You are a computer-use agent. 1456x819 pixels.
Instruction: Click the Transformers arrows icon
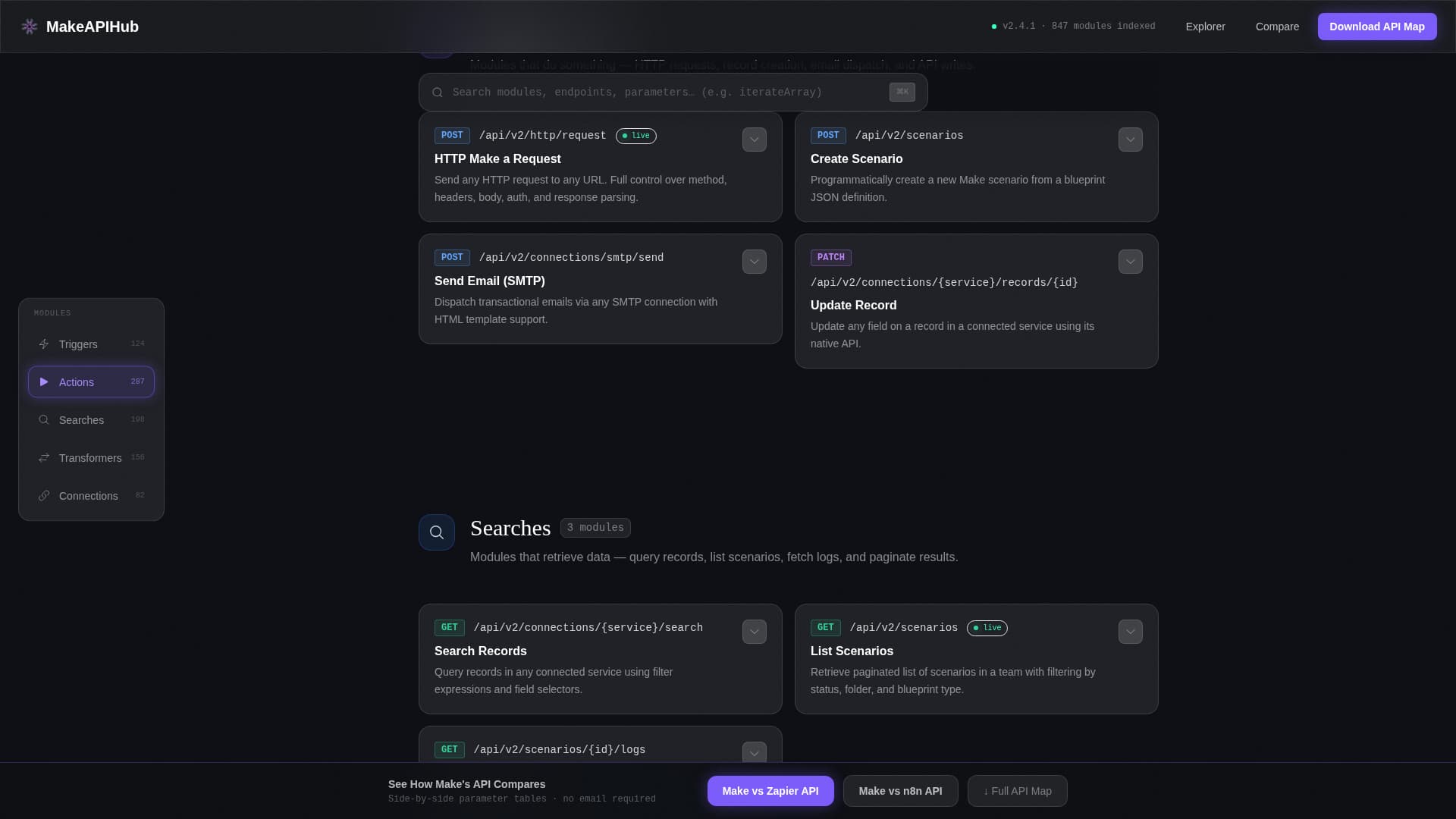(44, 458)
